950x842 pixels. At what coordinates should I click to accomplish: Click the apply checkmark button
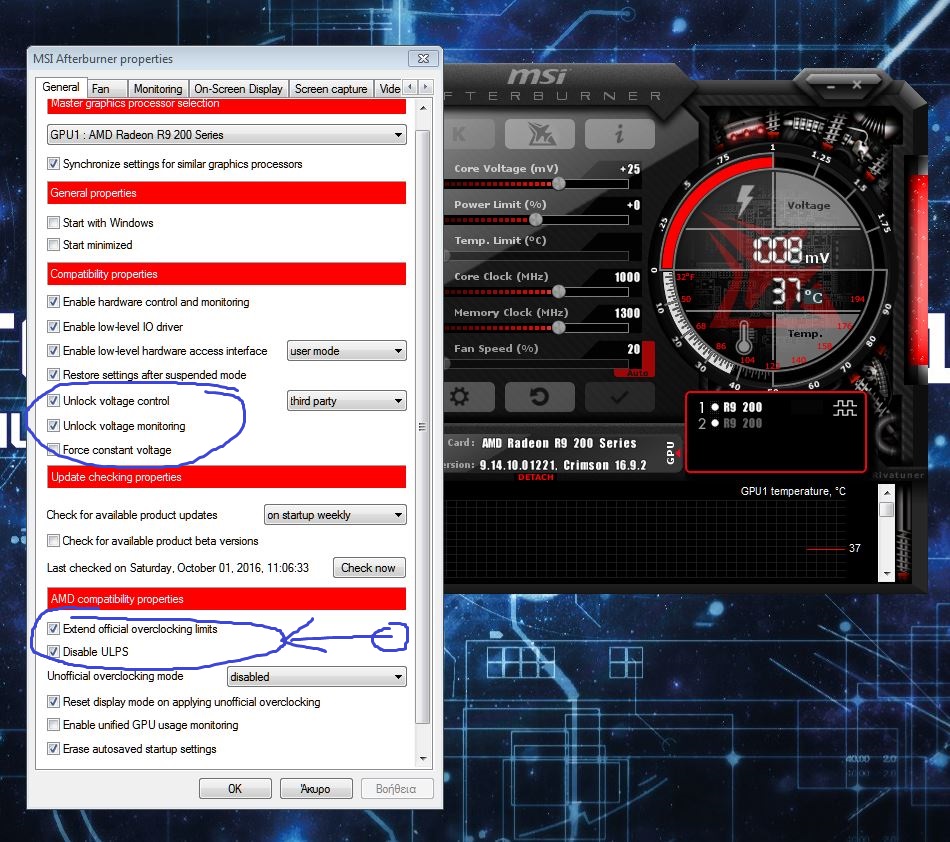[619, 397]
